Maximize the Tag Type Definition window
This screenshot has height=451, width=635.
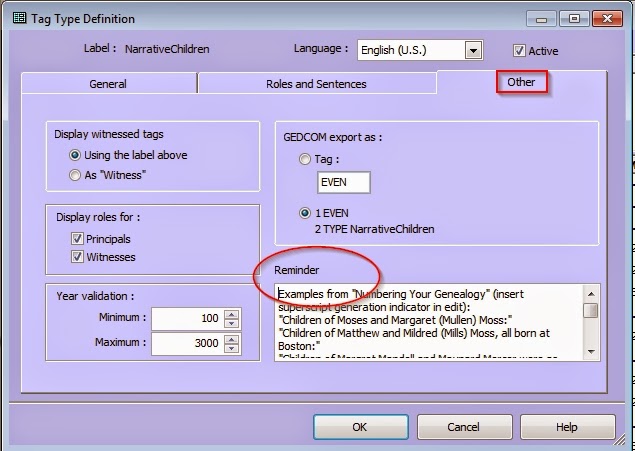point(574,19)
